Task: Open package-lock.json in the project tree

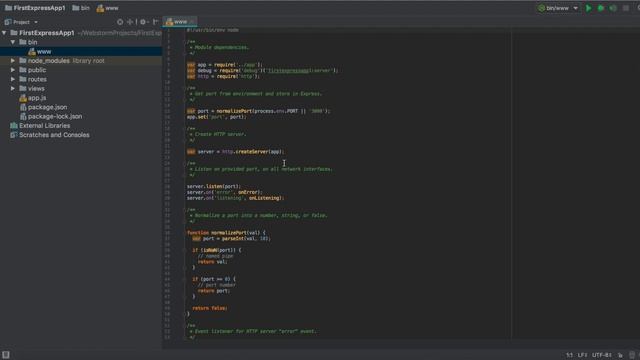Action: [x=55, y=116]
